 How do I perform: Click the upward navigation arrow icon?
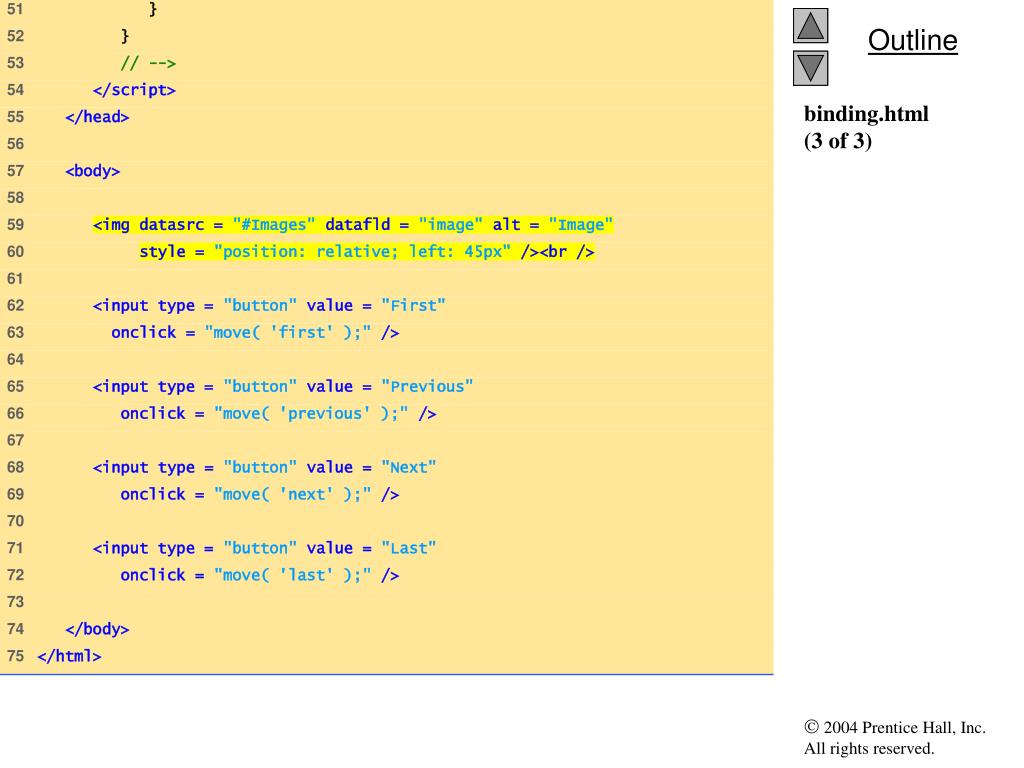pyautogui.click(x=809, y=26)
